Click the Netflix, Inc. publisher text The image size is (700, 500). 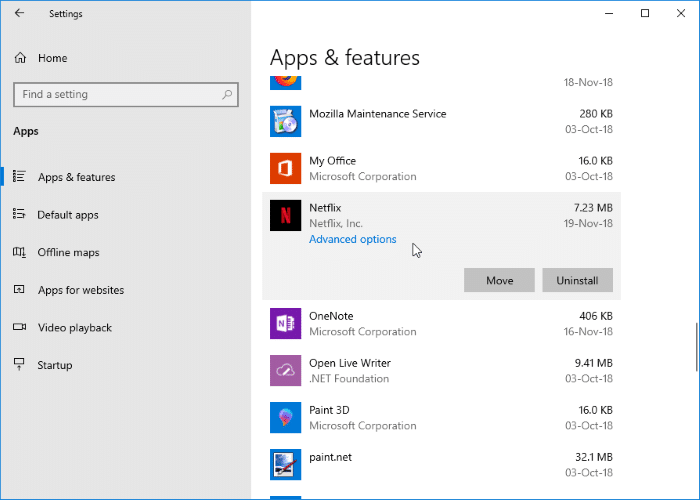click(x=336, y=223)
